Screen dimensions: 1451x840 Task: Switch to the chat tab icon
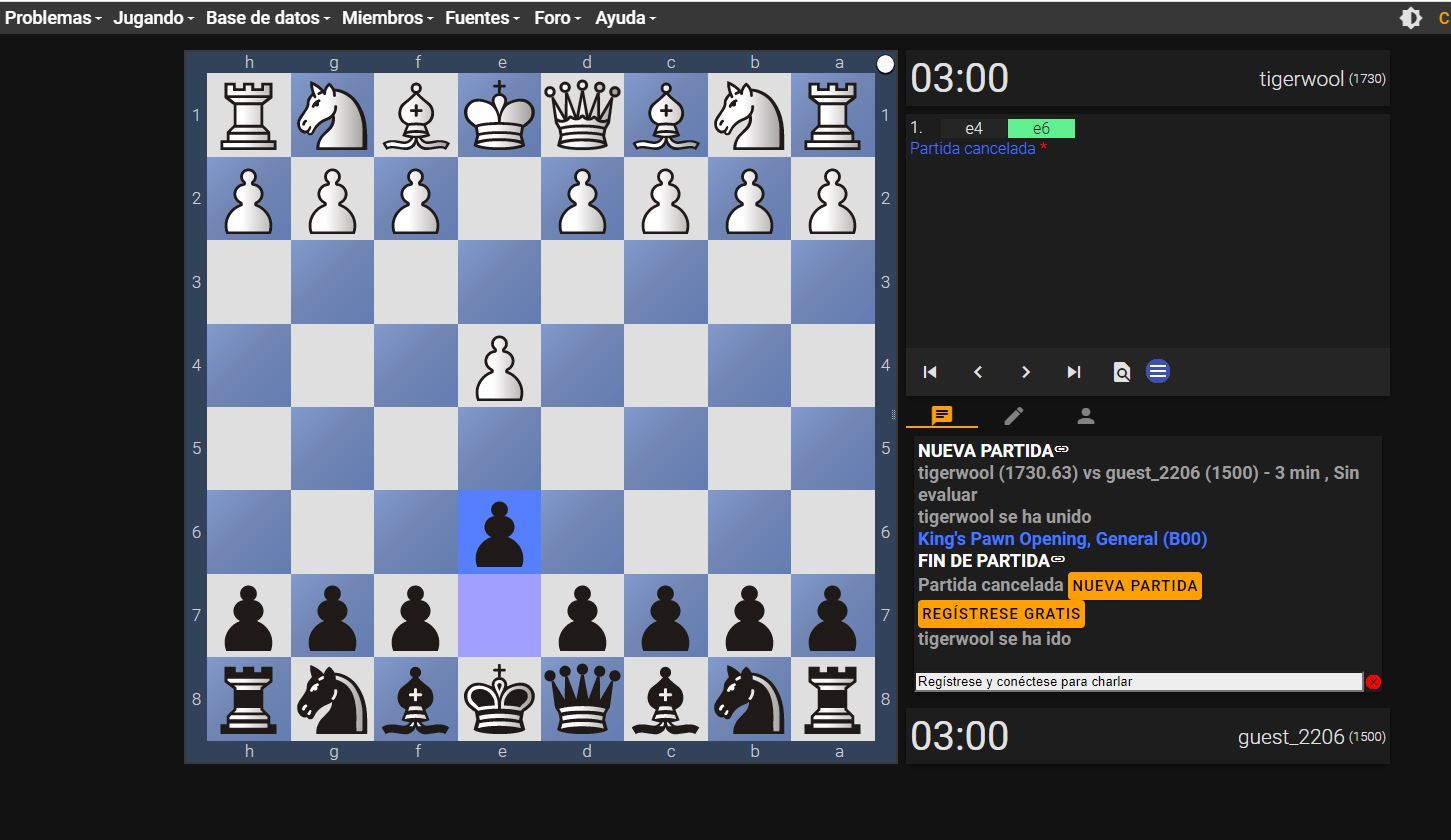pyautogui.click(x=942, y=415)
